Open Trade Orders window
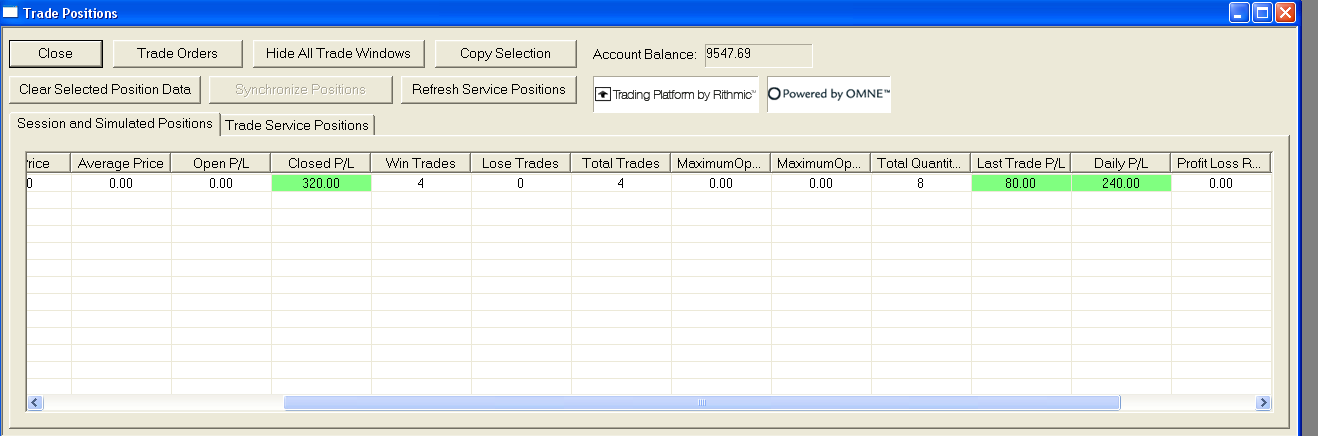Viewport: 1318px width, 436px height. click(x=177, y=53)
